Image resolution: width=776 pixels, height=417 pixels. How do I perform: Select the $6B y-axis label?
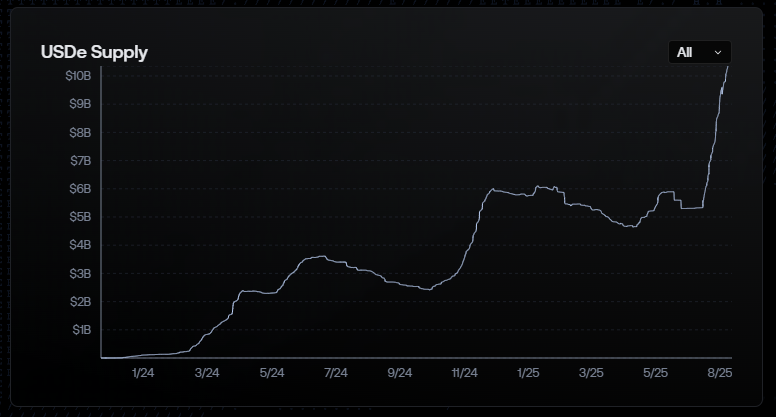pos(79,188)
